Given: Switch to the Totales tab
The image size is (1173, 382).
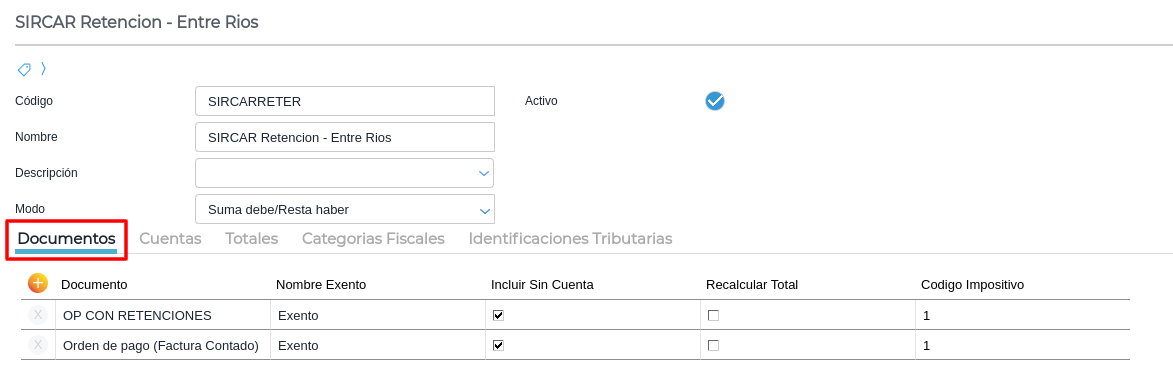Looking at the screenshot, I should coord(252,238).
